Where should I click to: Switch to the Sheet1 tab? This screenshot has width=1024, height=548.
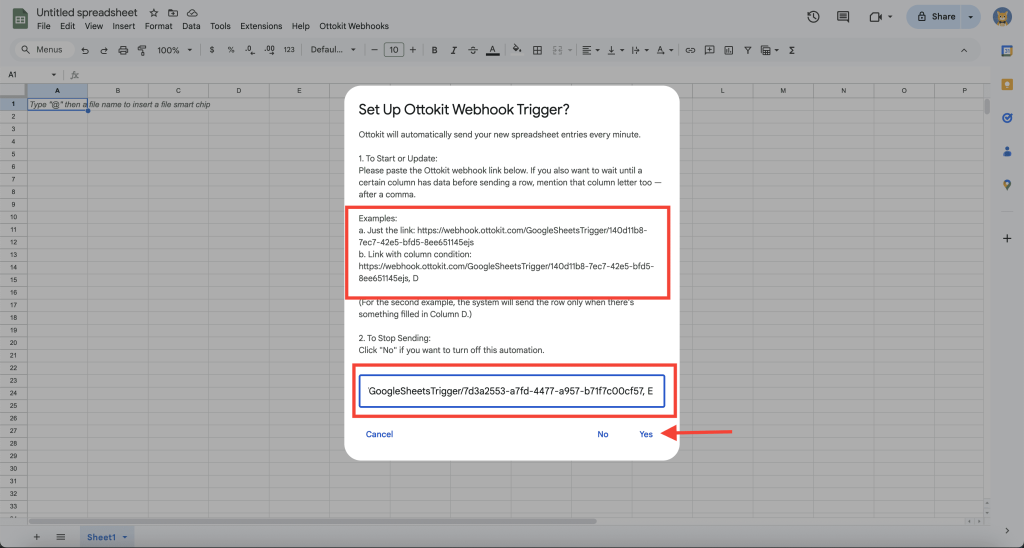102,537
